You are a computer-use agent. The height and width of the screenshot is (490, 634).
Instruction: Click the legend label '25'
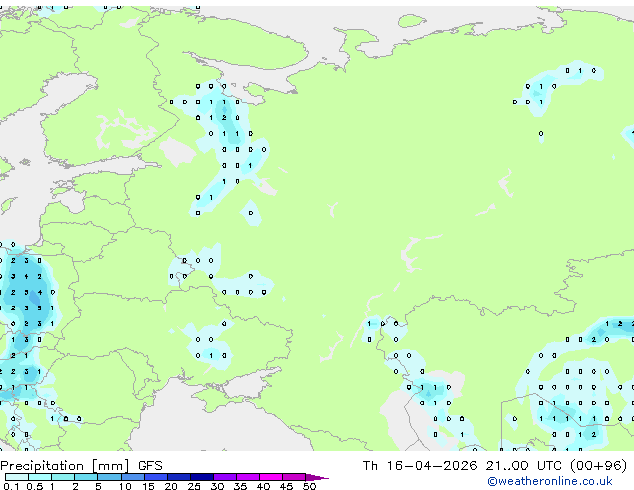[194, 486]
